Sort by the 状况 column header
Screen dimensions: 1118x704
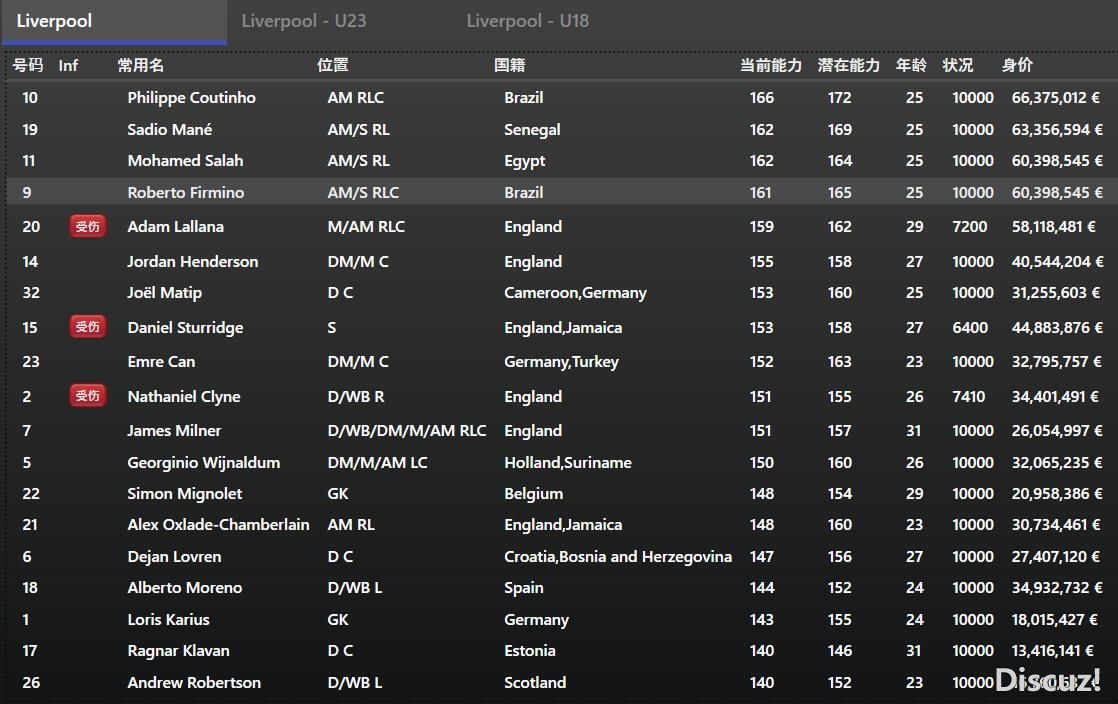pyautogui.click(x=958, y=66)
